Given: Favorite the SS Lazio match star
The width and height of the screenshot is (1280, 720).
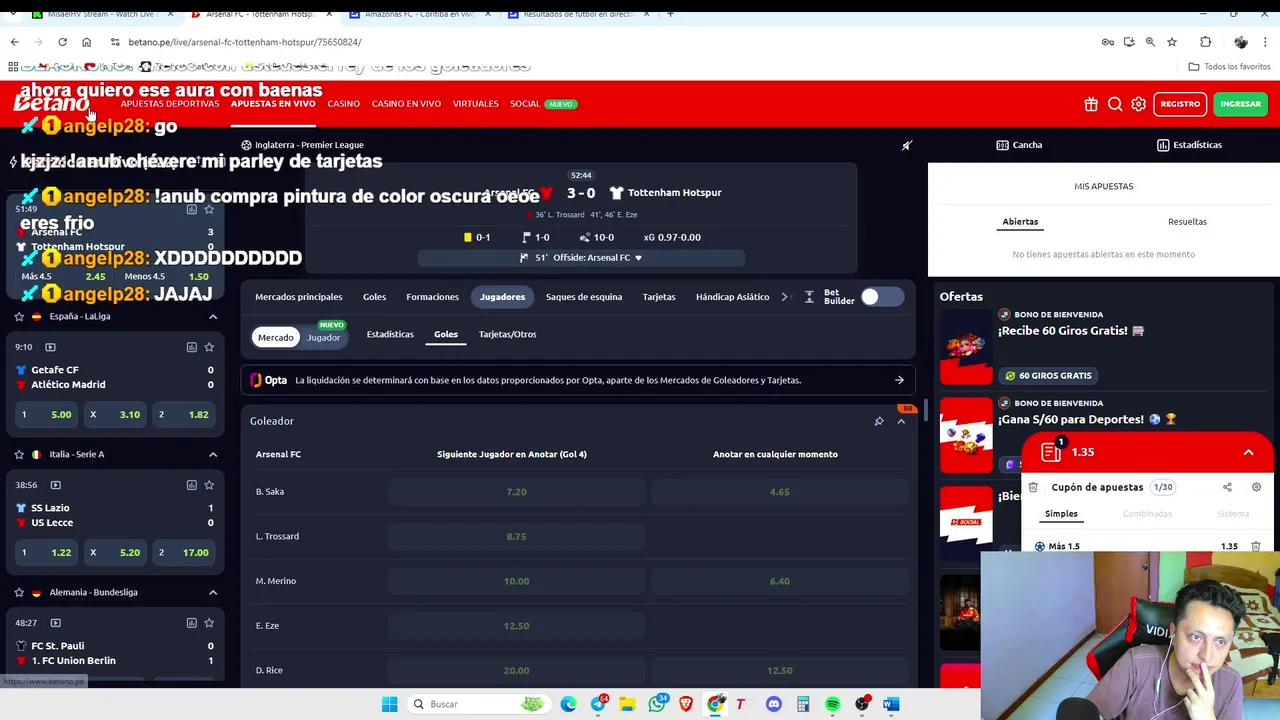Looking at the screenshot, I should pos(209,485).
